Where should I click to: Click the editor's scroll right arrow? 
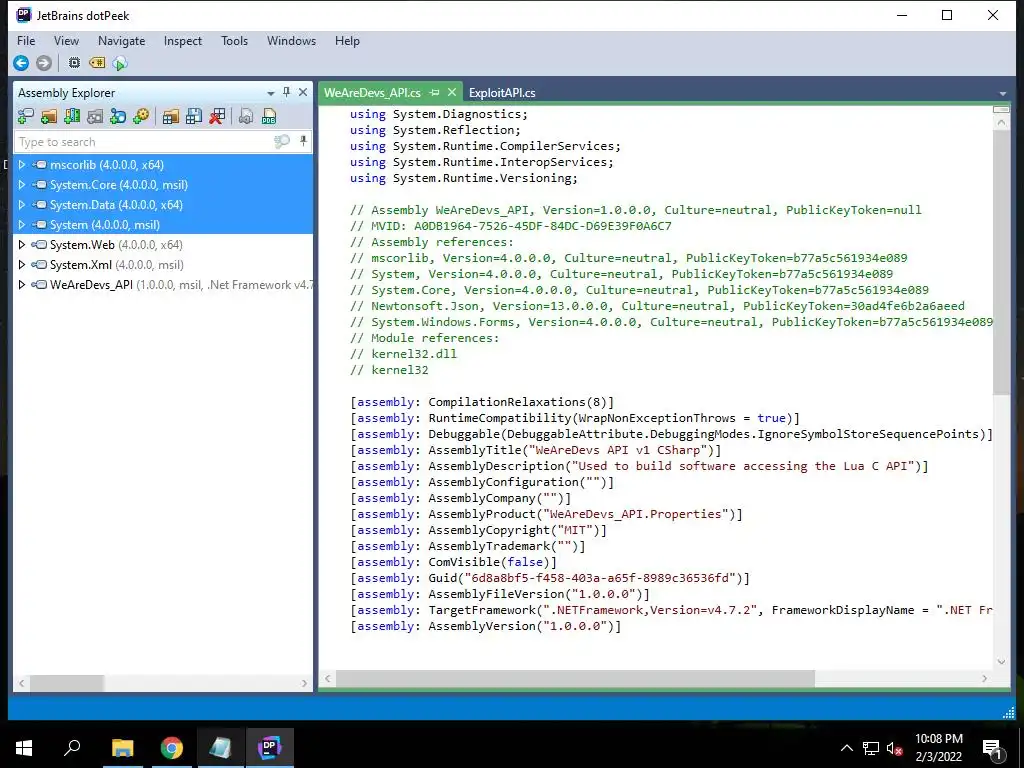[x=985, y=679]
